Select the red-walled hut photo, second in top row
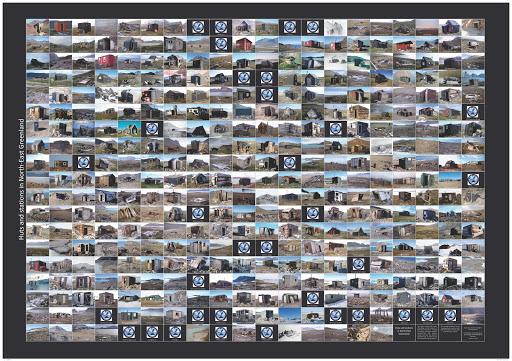 tap(60, 27)
